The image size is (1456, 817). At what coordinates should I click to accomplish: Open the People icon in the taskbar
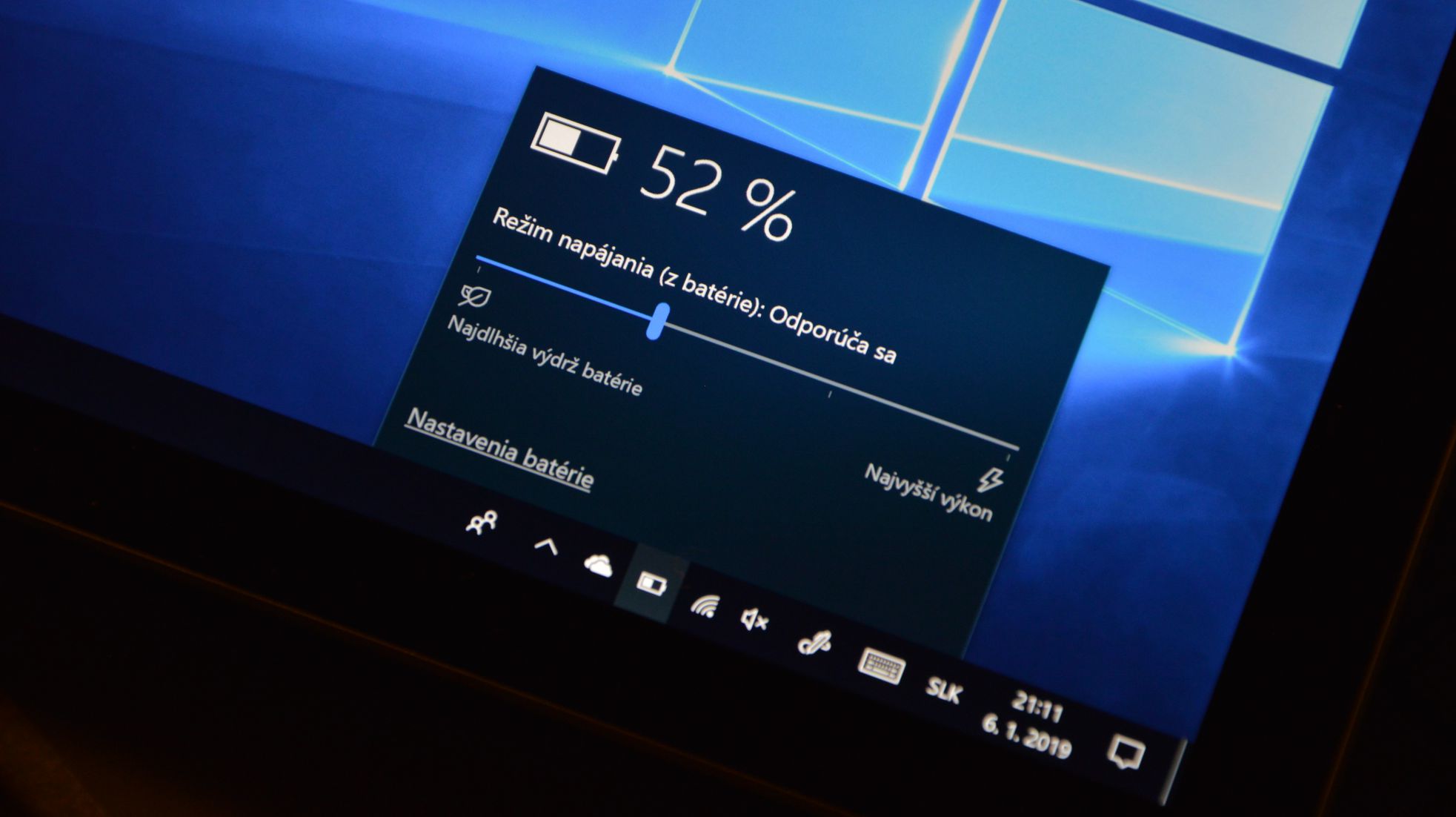(482, 523)
